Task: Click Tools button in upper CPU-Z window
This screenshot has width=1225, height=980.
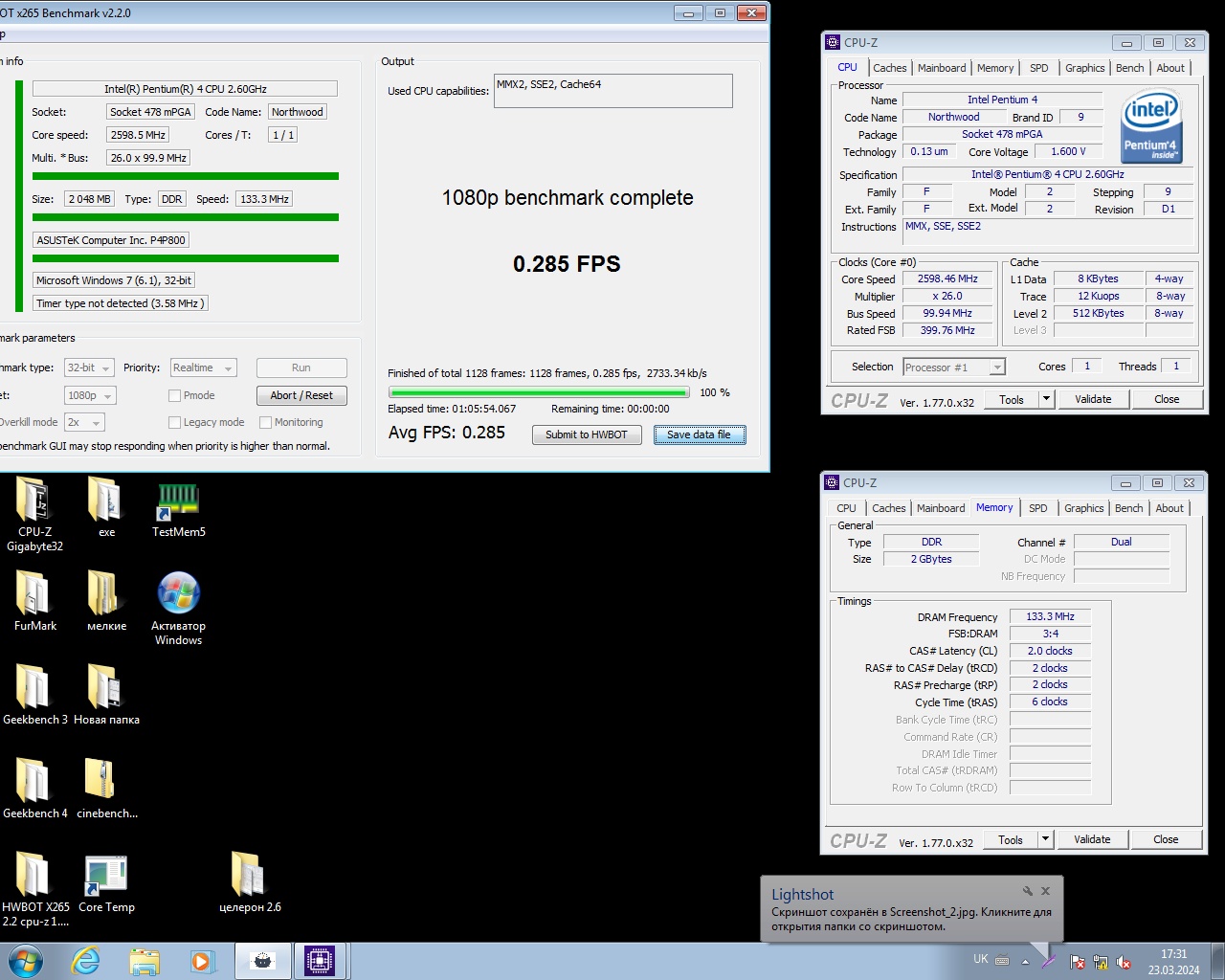Action: [x=1012, y=399]
